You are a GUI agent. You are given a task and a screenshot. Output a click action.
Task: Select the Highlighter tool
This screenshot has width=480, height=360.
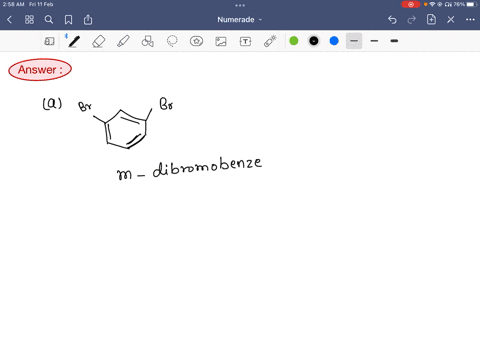click(123, 41)
